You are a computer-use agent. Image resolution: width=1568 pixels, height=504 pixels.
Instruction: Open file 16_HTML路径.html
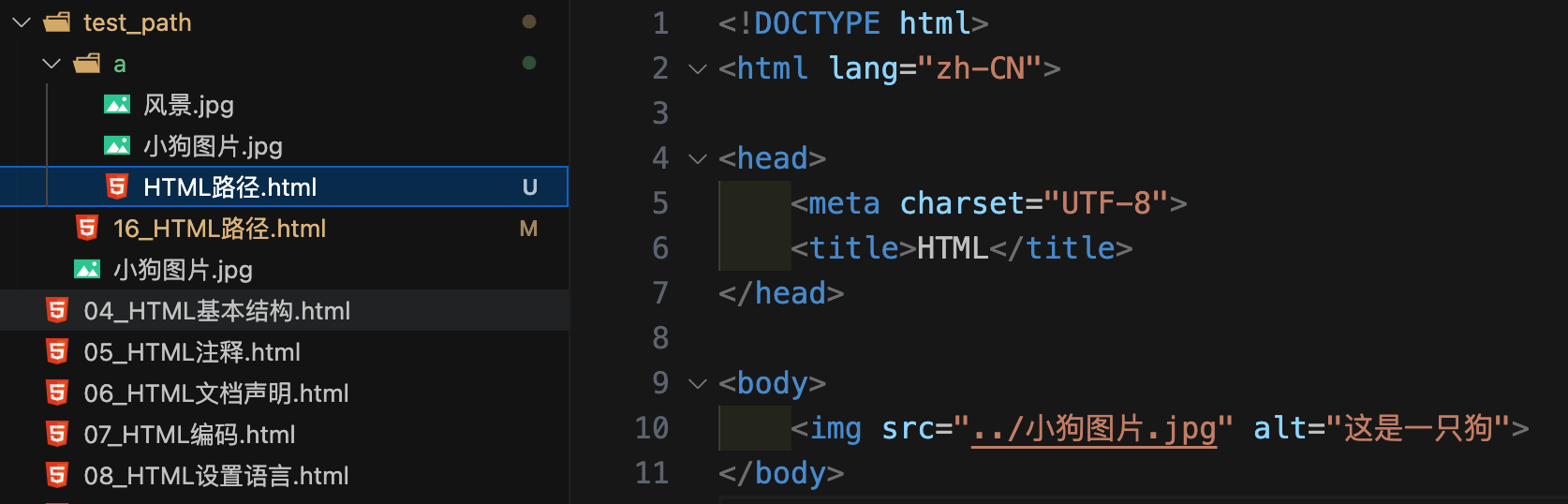point(220,229)
